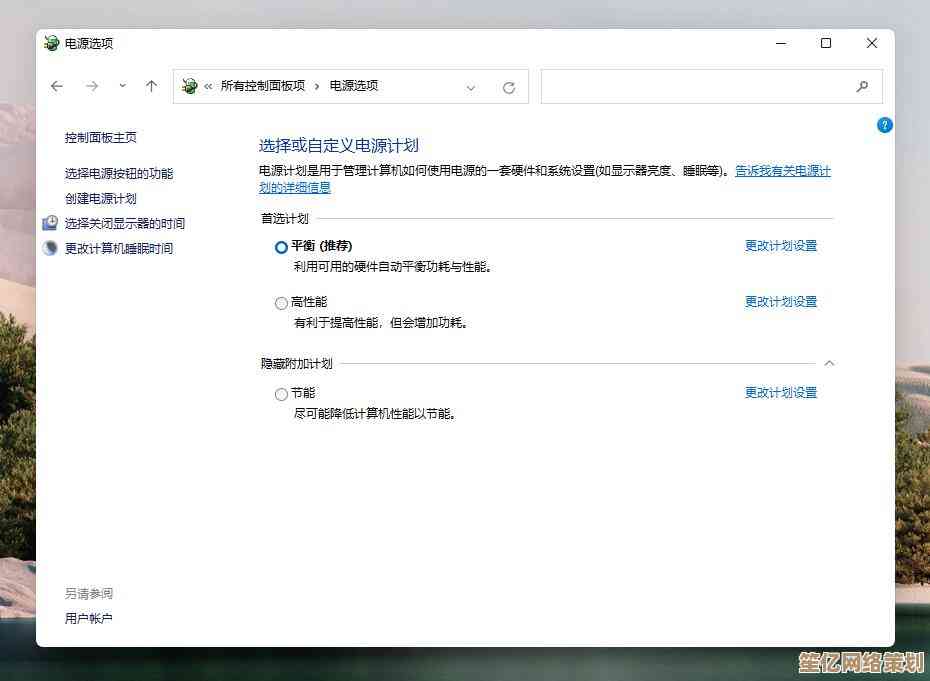Click the refresh button in address bar

click(509, 87)
